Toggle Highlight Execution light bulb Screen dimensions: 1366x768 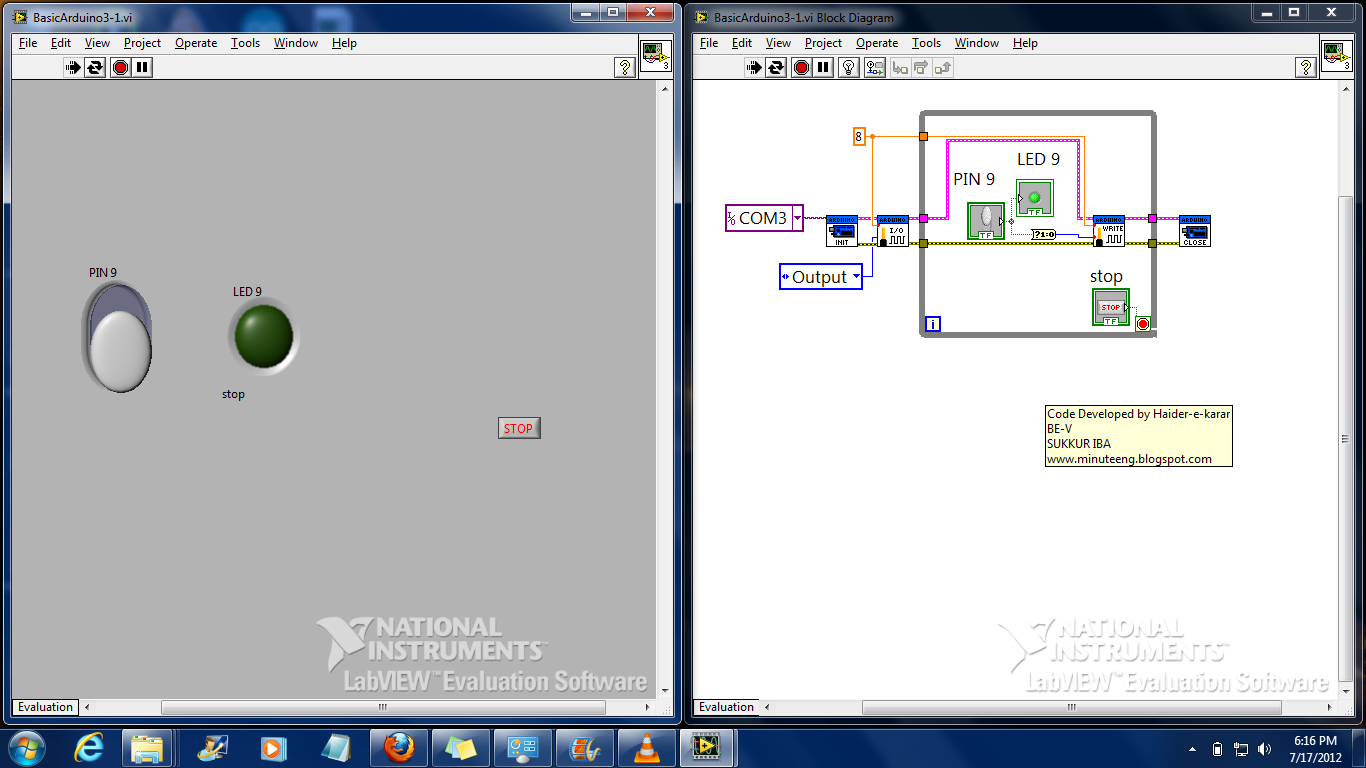click(849, 67)
